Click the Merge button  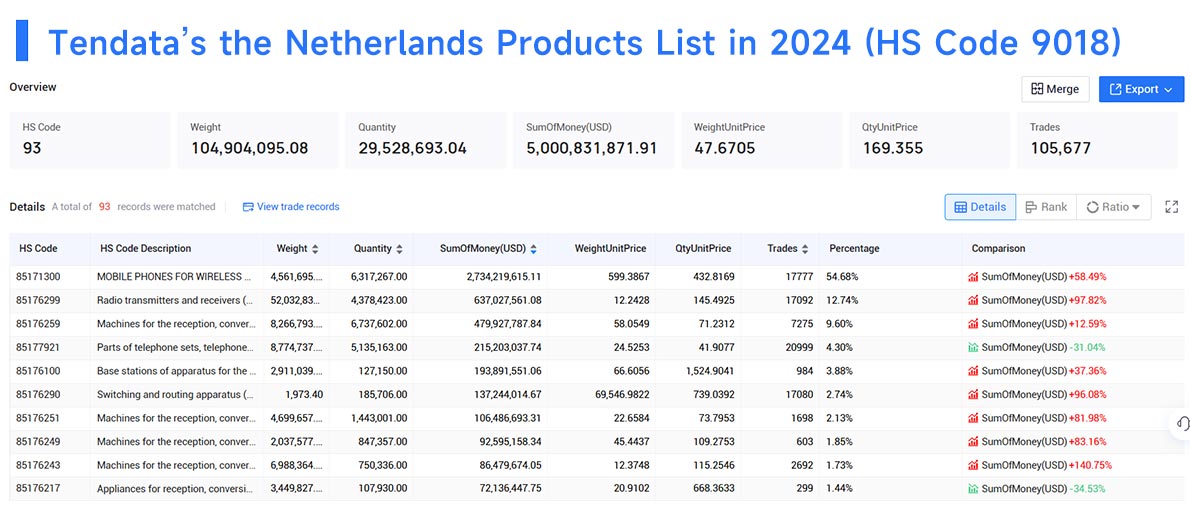click(x=1055, y=90)
